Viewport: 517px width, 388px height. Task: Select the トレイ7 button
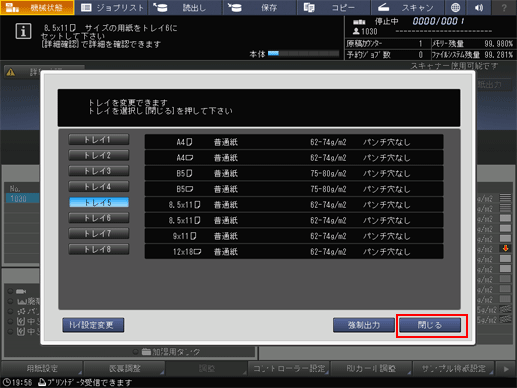99,233
